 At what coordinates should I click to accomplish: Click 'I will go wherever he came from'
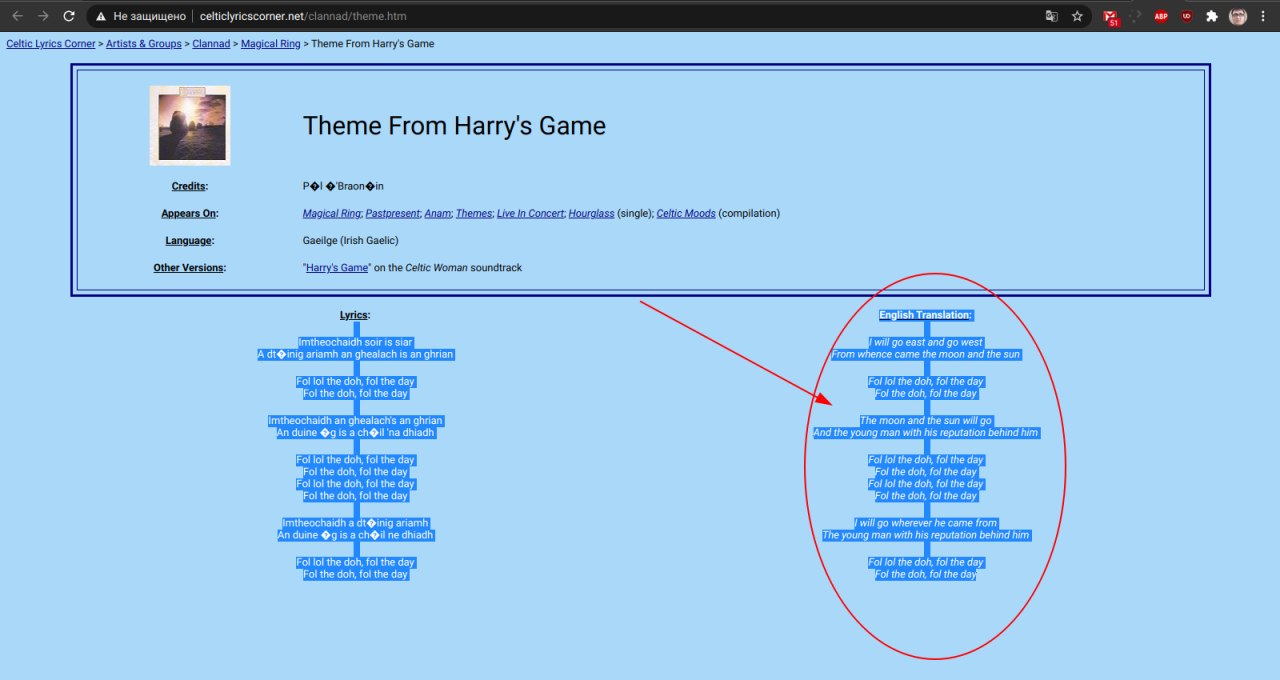pos(926,523)
